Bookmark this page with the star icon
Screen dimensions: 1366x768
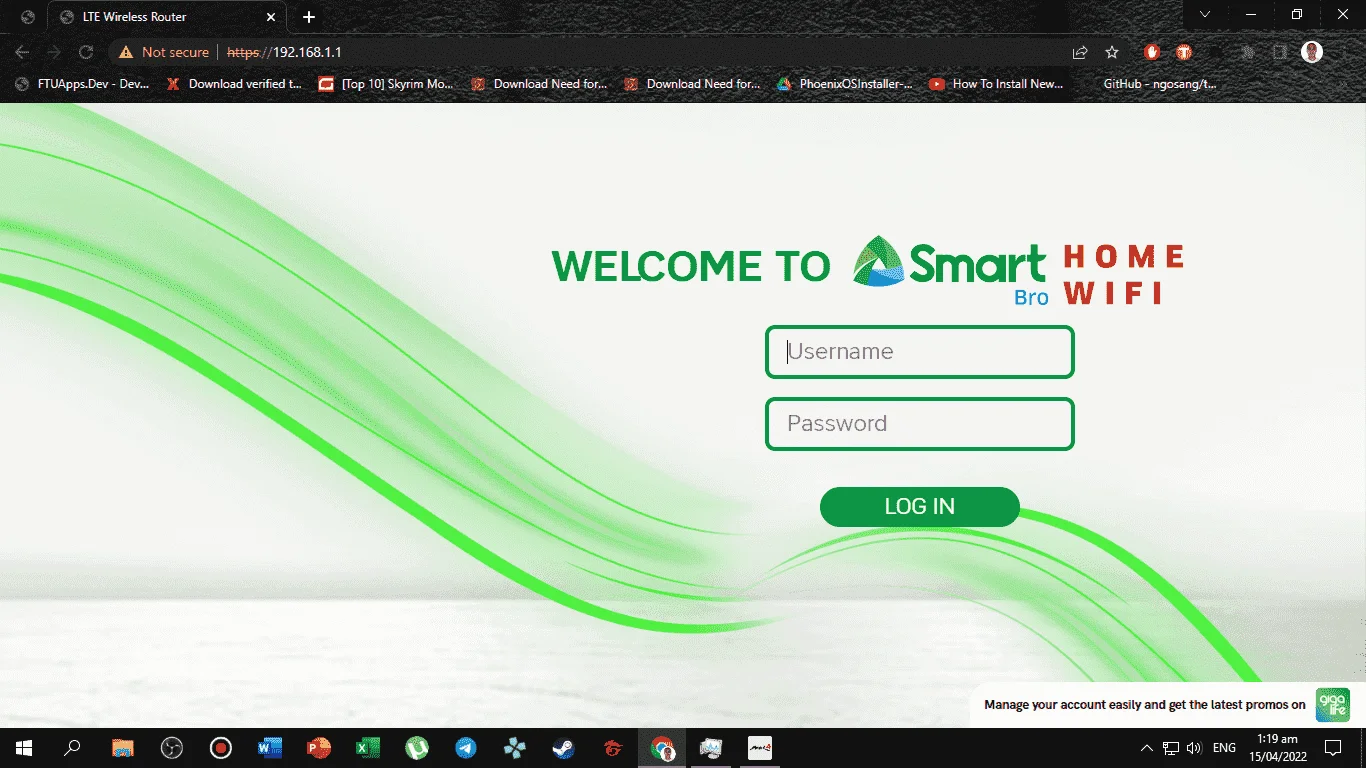(x=1112, y=52)
